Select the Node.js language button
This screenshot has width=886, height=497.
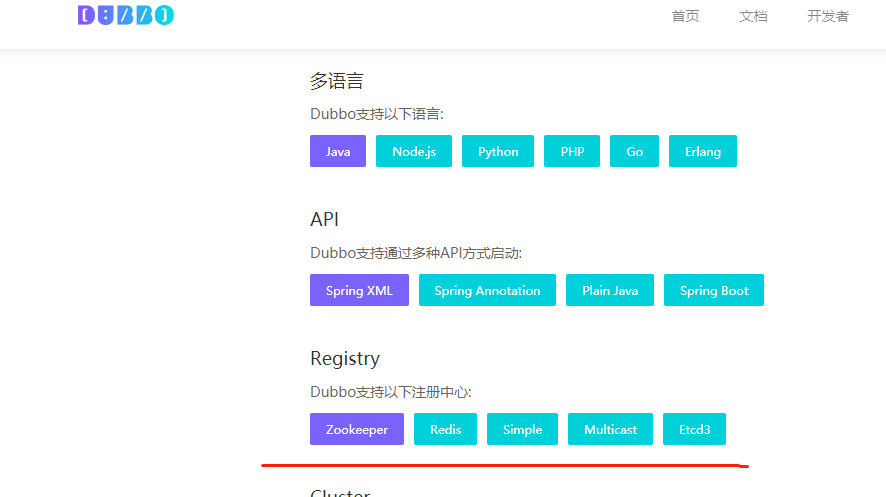(x=414, y=151)
